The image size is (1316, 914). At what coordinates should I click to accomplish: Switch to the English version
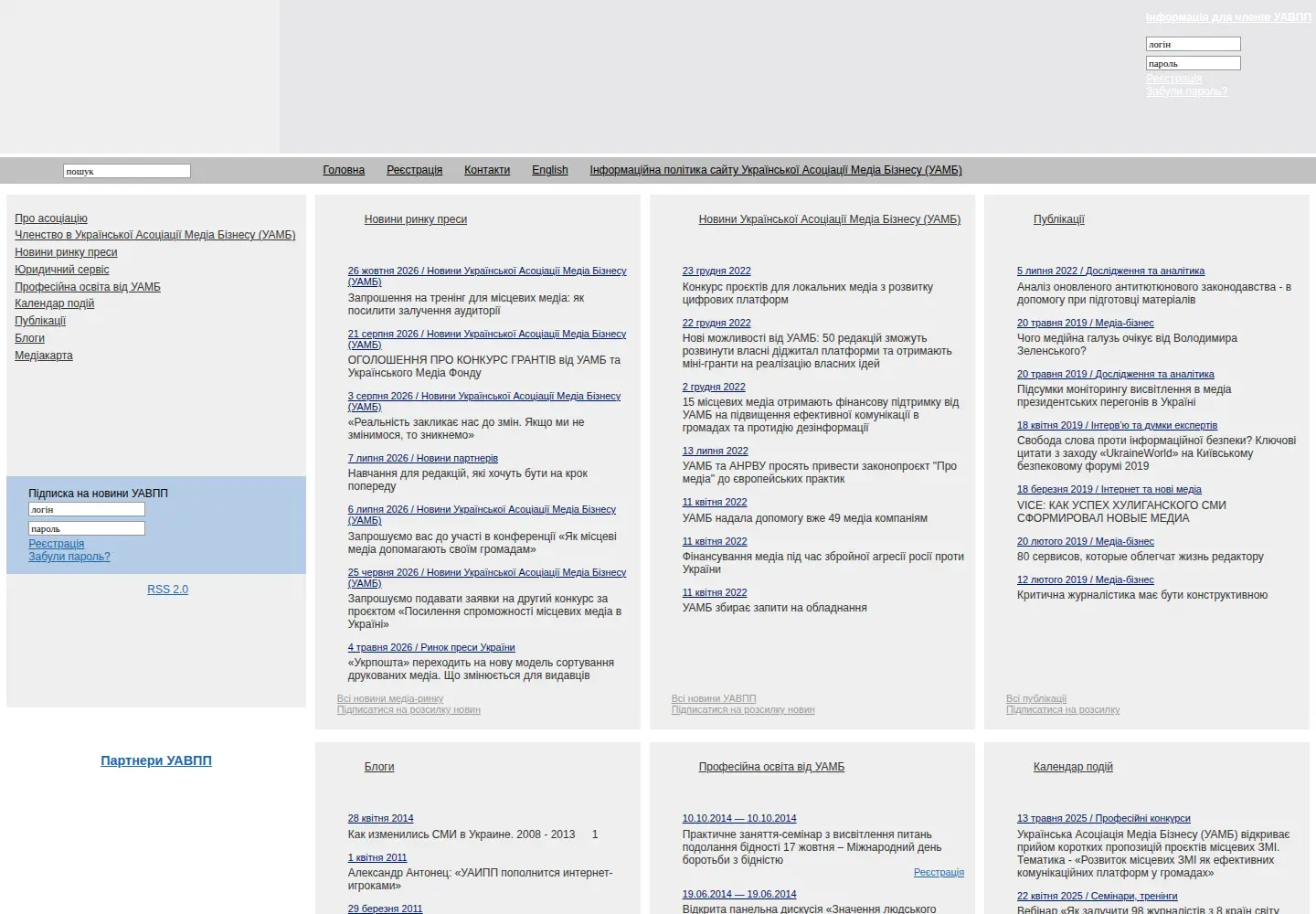(x=550, y=170)
